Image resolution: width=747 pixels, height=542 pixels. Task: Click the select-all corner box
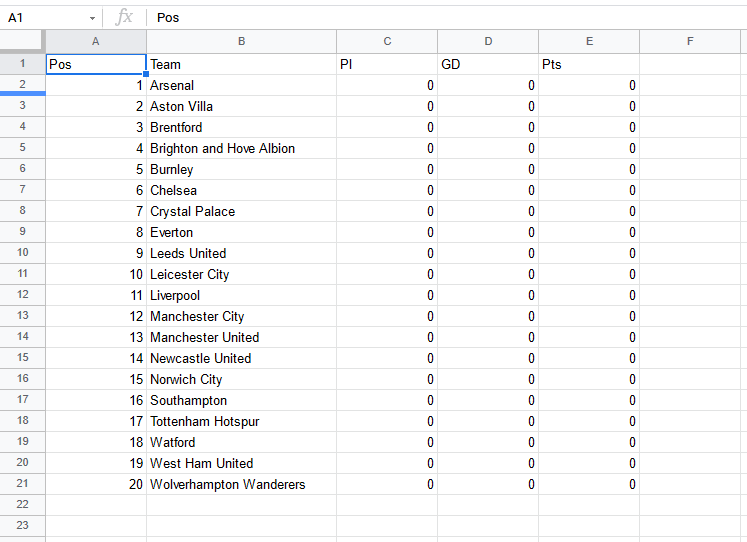click(x=22, y=41)
